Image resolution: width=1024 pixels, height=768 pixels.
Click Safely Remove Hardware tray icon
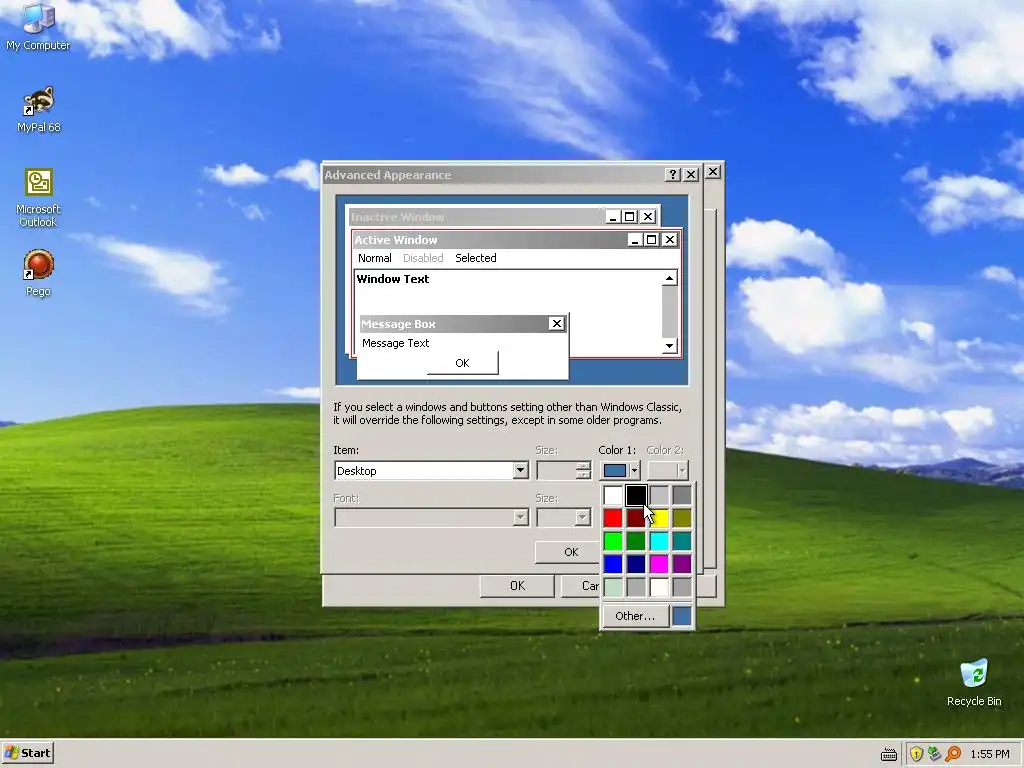pyautogui.click(x=934, y=754)
